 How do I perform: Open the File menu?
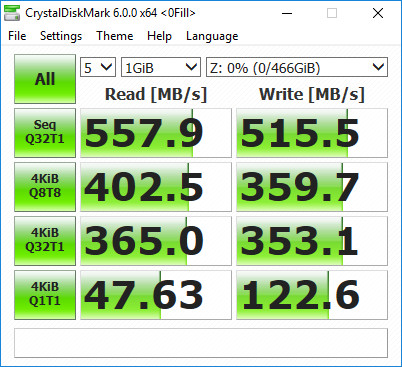coord(17,36)
